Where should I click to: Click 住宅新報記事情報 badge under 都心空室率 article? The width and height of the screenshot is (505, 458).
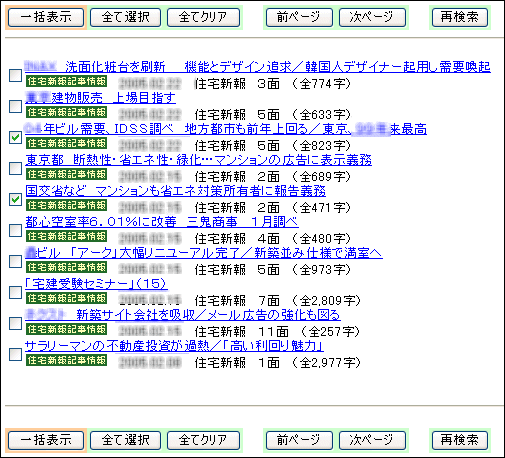(x=66, y=236)
